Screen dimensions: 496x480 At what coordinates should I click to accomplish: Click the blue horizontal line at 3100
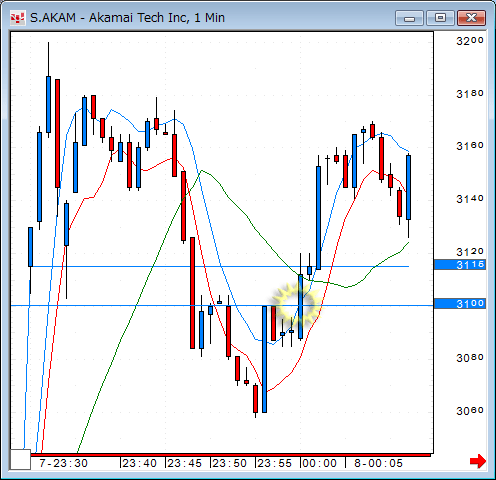point(222,305)
